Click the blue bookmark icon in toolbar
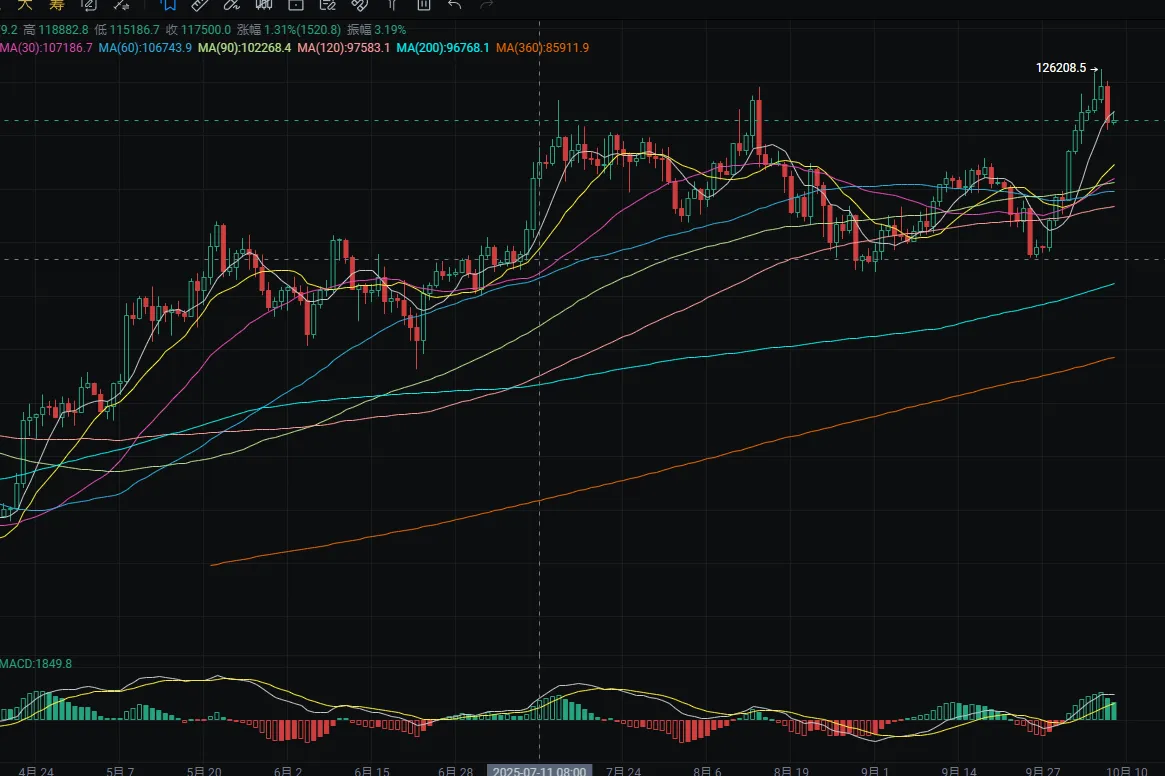The width and height of the screenshot is (1165, 776). [x=168, y=5]
